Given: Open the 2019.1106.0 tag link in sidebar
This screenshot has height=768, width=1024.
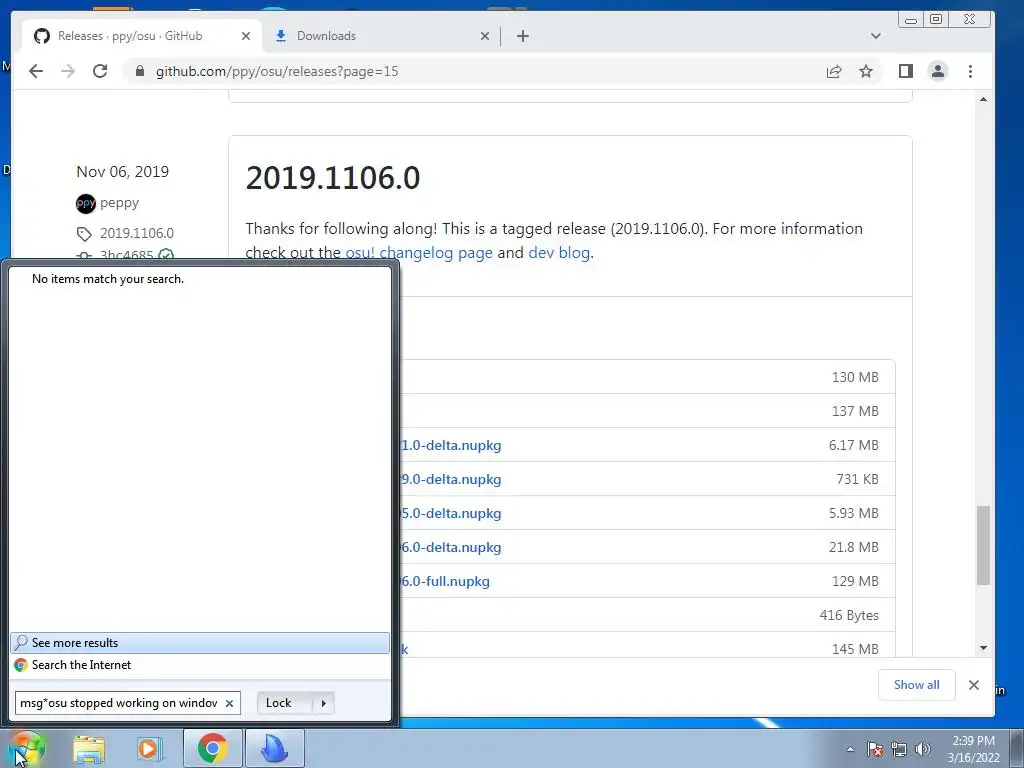Looking at the screenshot, I should pos(137,233).
